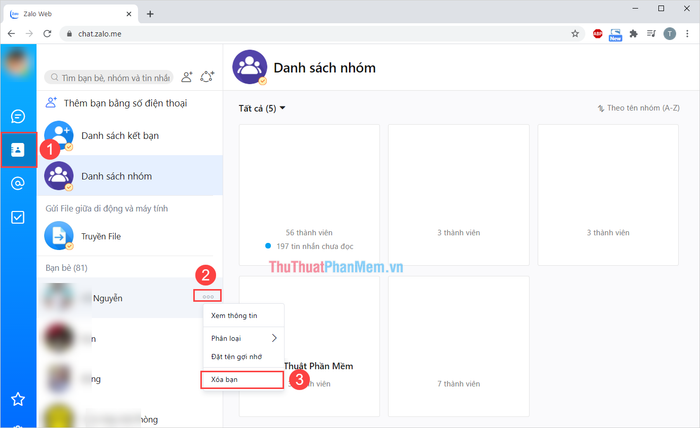Viewport: 700px width, 428px height.
Task: Expand the Phân loại submenu
Action: pos(244,338)
